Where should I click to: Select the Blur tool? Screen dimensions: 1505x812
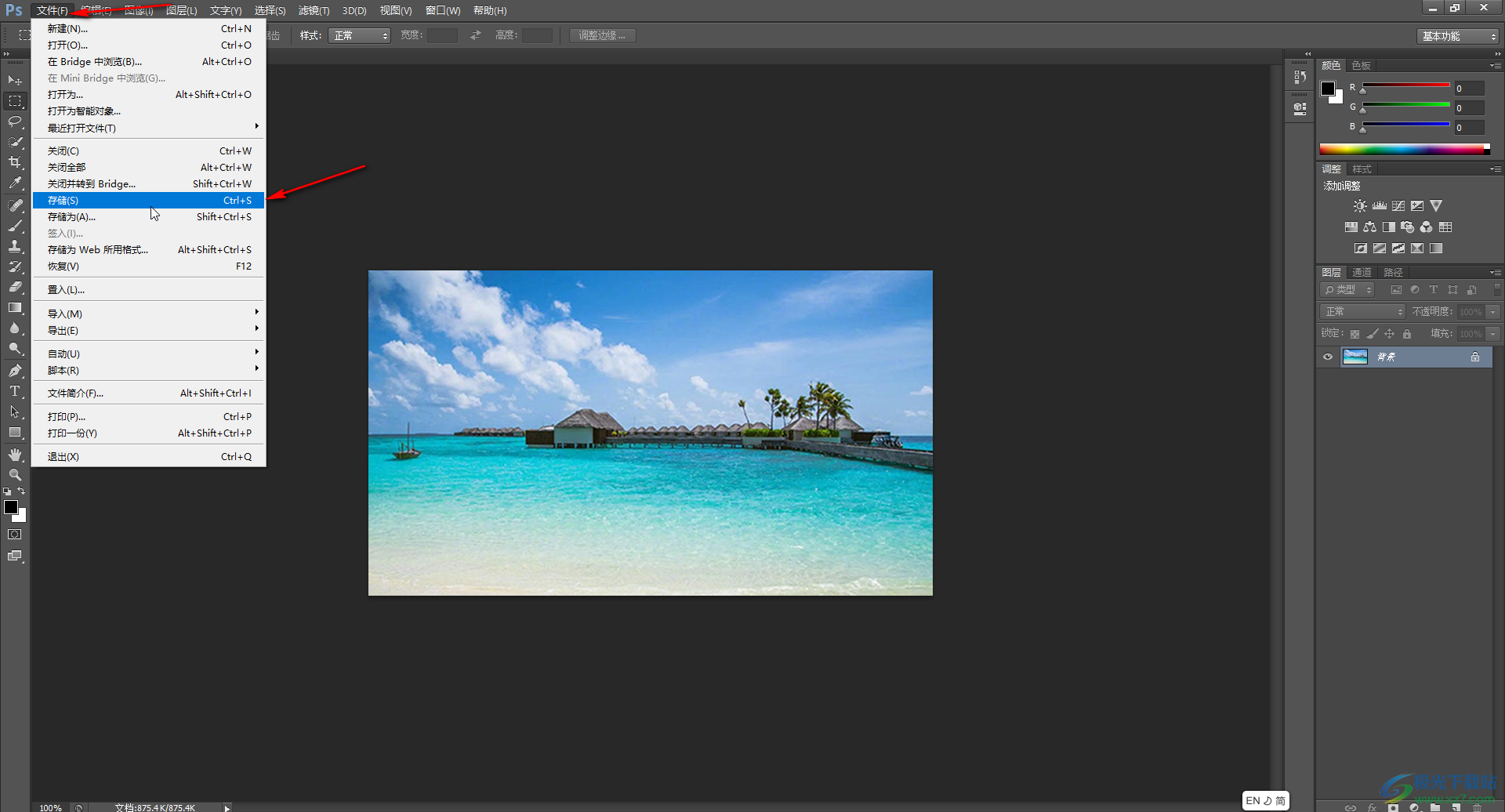coord(15,328)
